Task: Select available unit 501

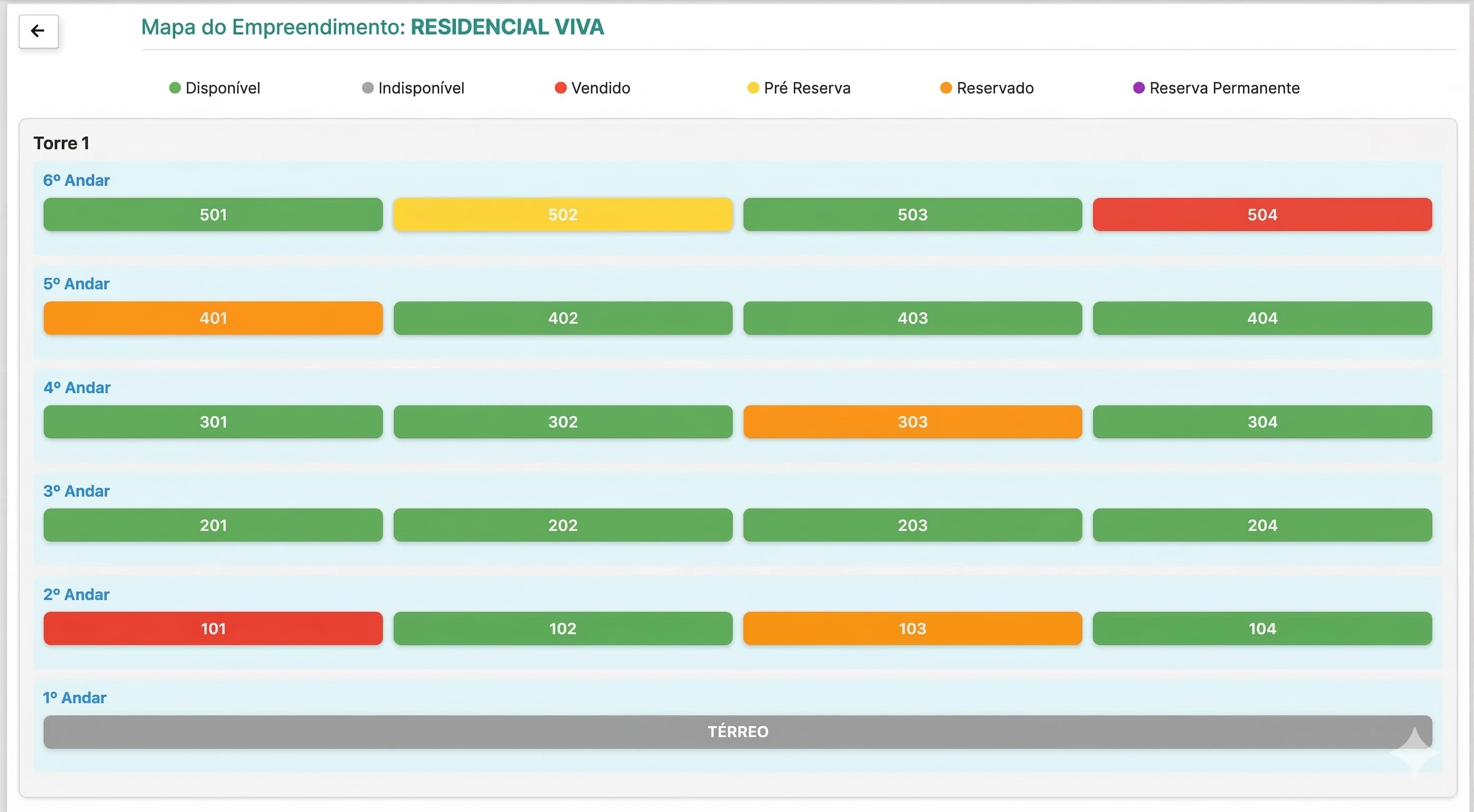Action: pos(213,215)
